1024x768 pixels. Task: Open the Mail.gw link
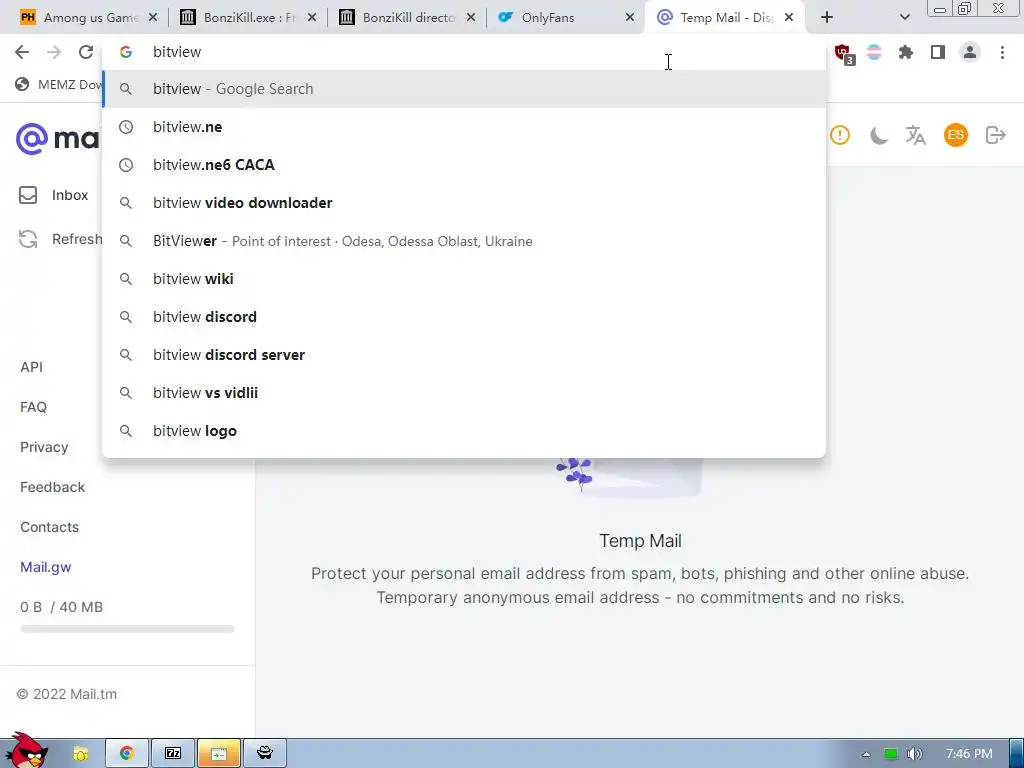[45, 567]
